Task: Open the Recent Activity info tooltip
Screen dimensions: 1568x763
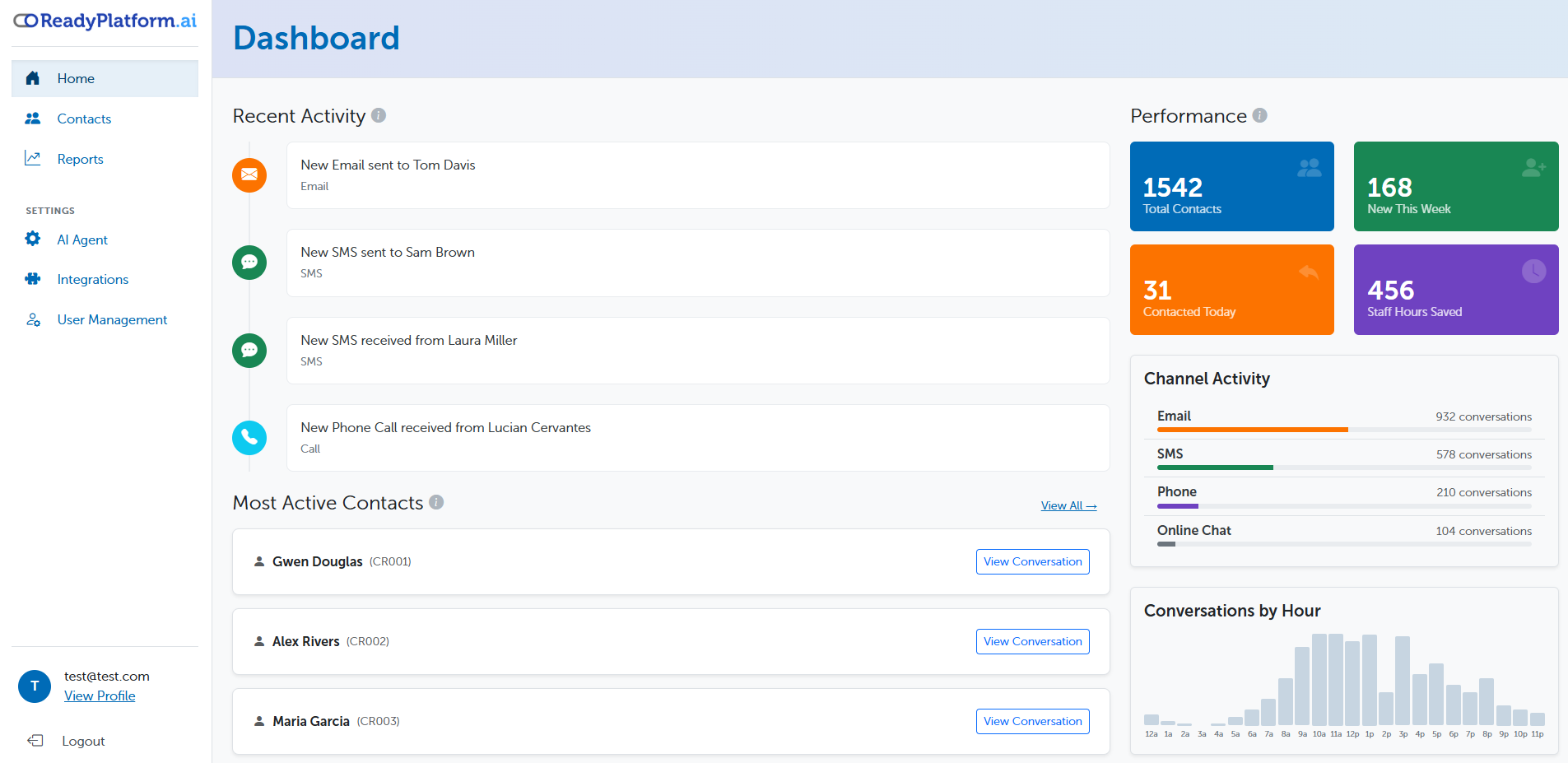Action: (379, 115)
